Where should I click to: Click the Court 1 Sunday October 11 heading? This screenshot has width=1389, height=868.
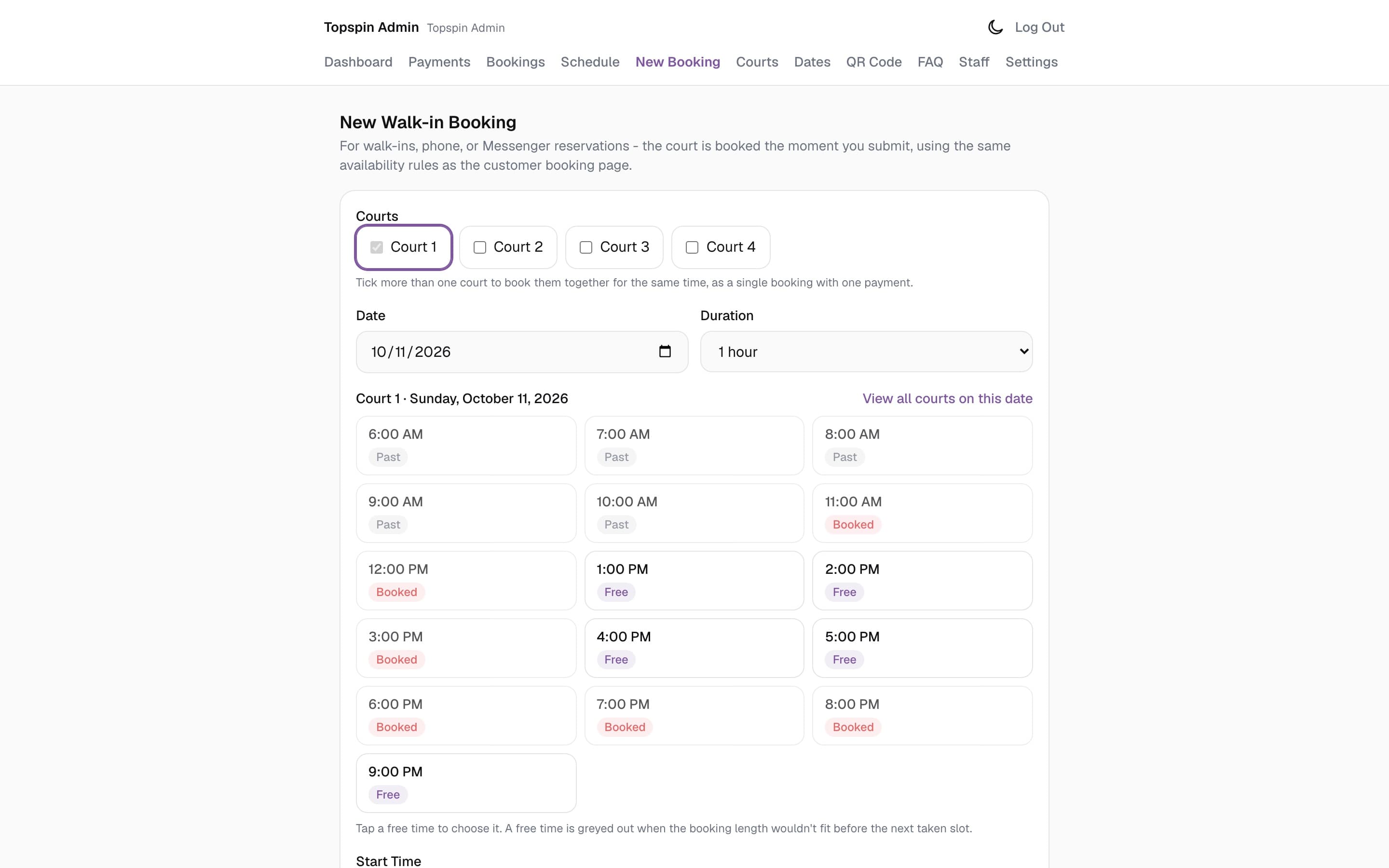[x=462, y=398]
